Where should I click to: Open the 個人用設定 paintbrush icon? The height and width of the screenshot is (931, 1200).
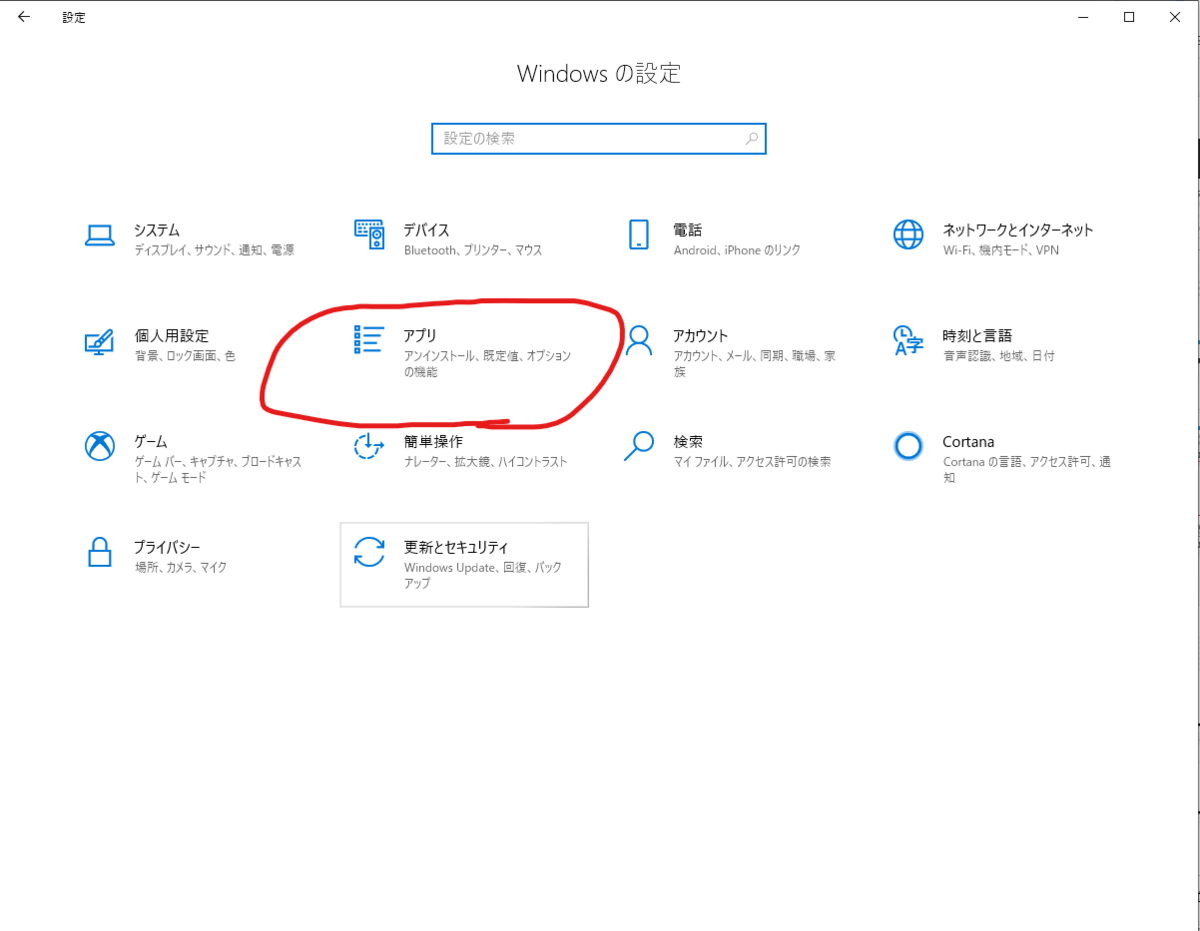click(x=99, y=342)
